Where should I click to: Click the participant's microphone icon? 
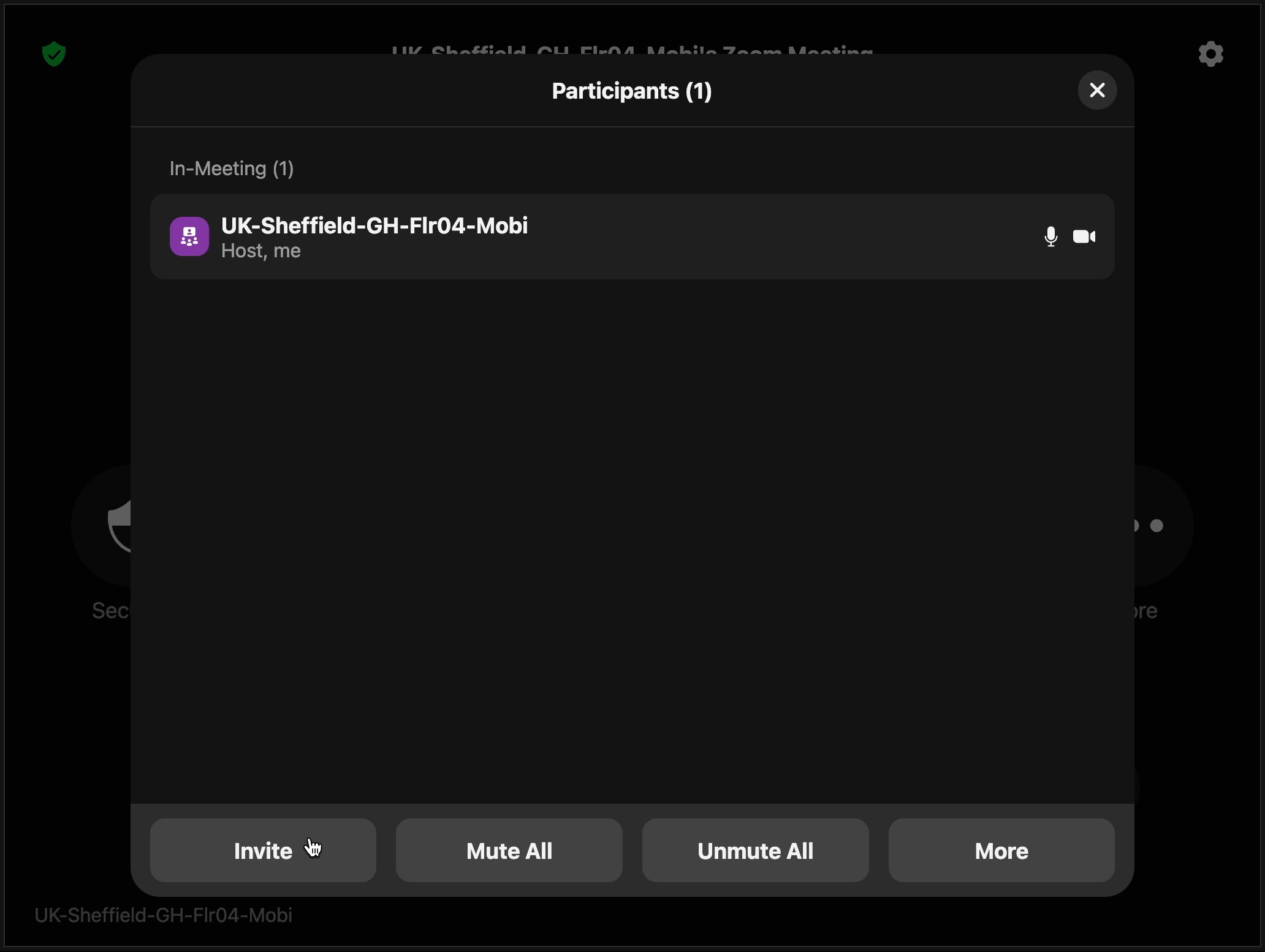1050,236
